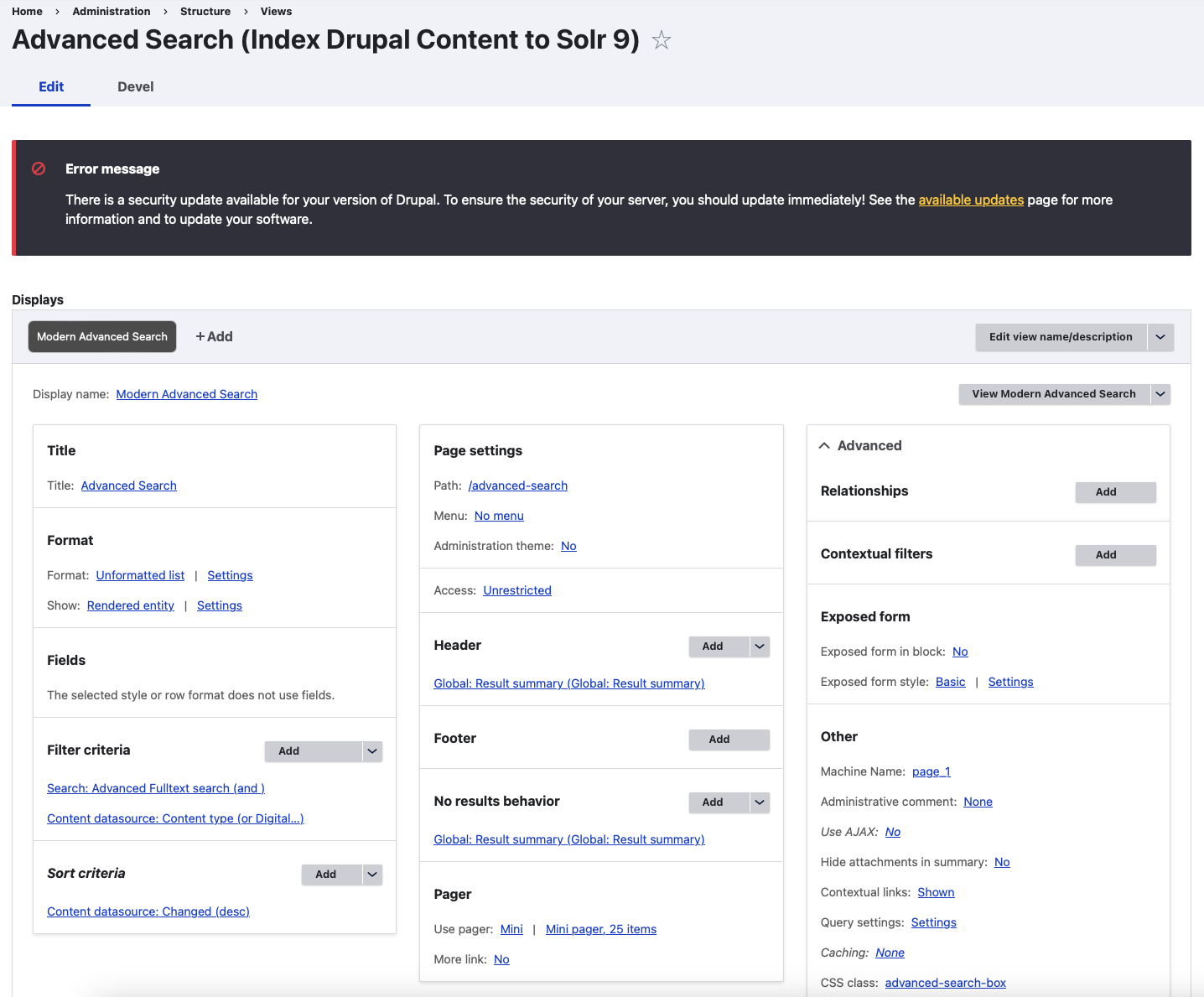Screen dimensions: 1204x997
Task: Go to Structure in the breadcrumb
Action: [205, 12]
